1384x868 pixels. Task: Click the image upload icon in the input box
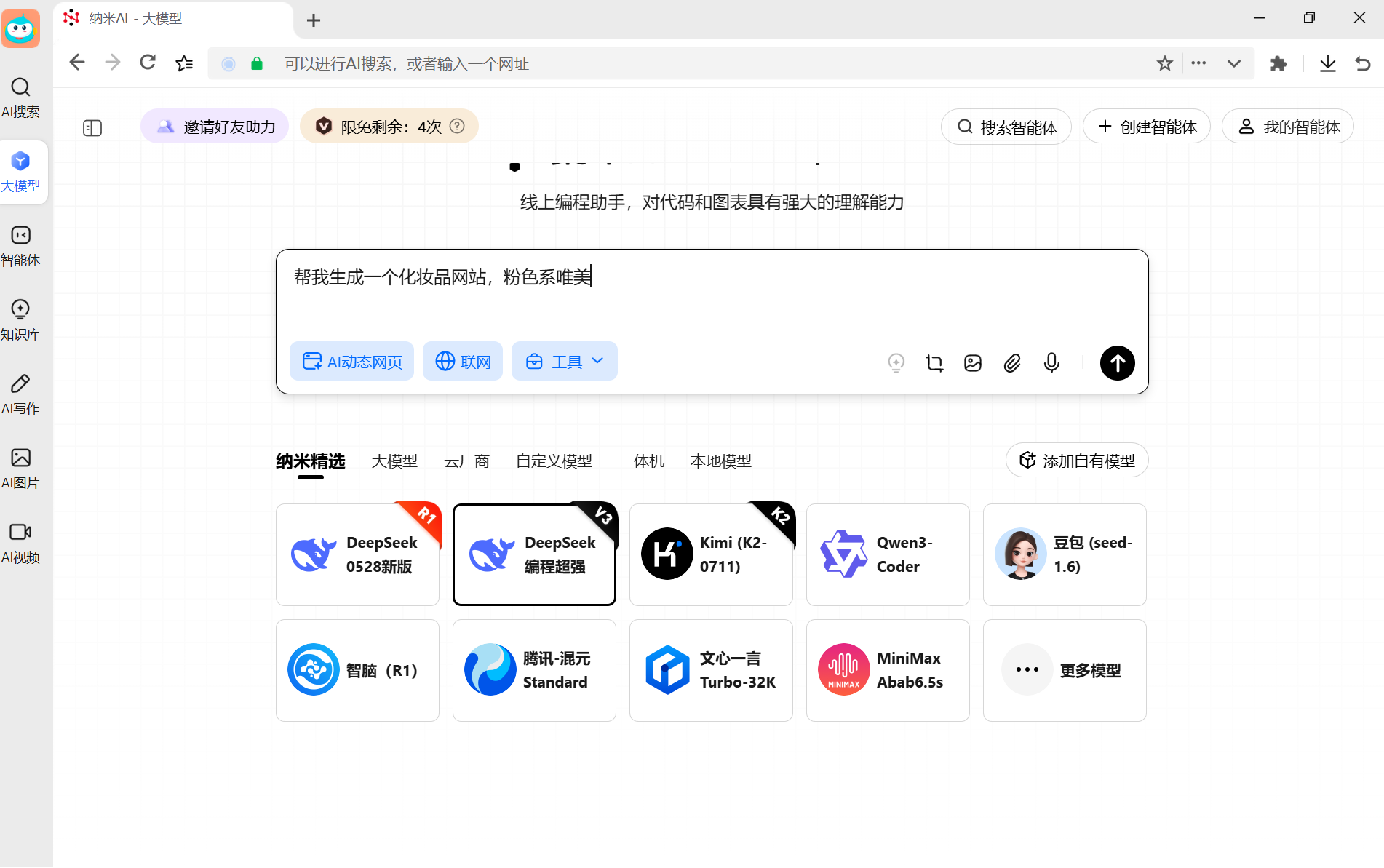[973, 362]
